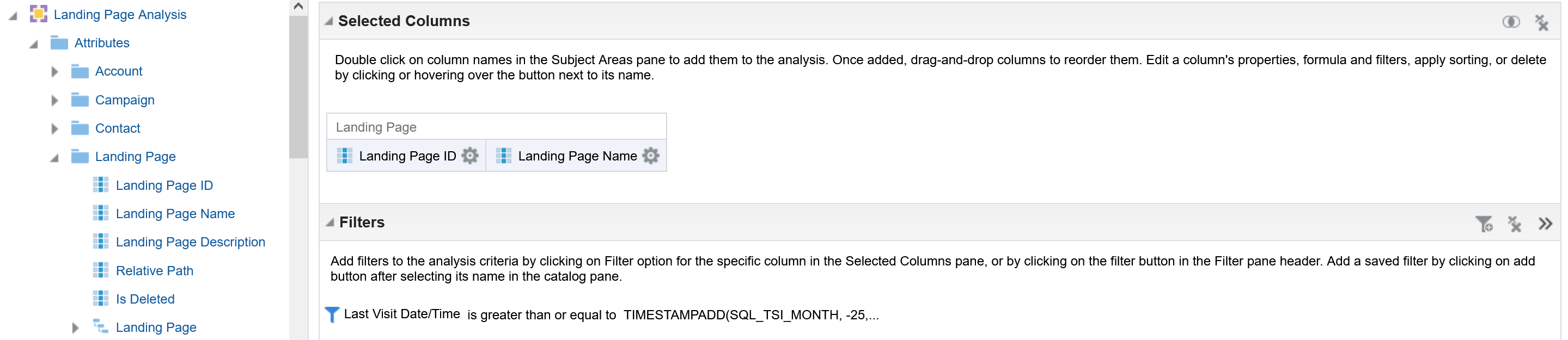Collapse the Landing Page folder
The image size is (1568, 340).
[x=55, y=158]
